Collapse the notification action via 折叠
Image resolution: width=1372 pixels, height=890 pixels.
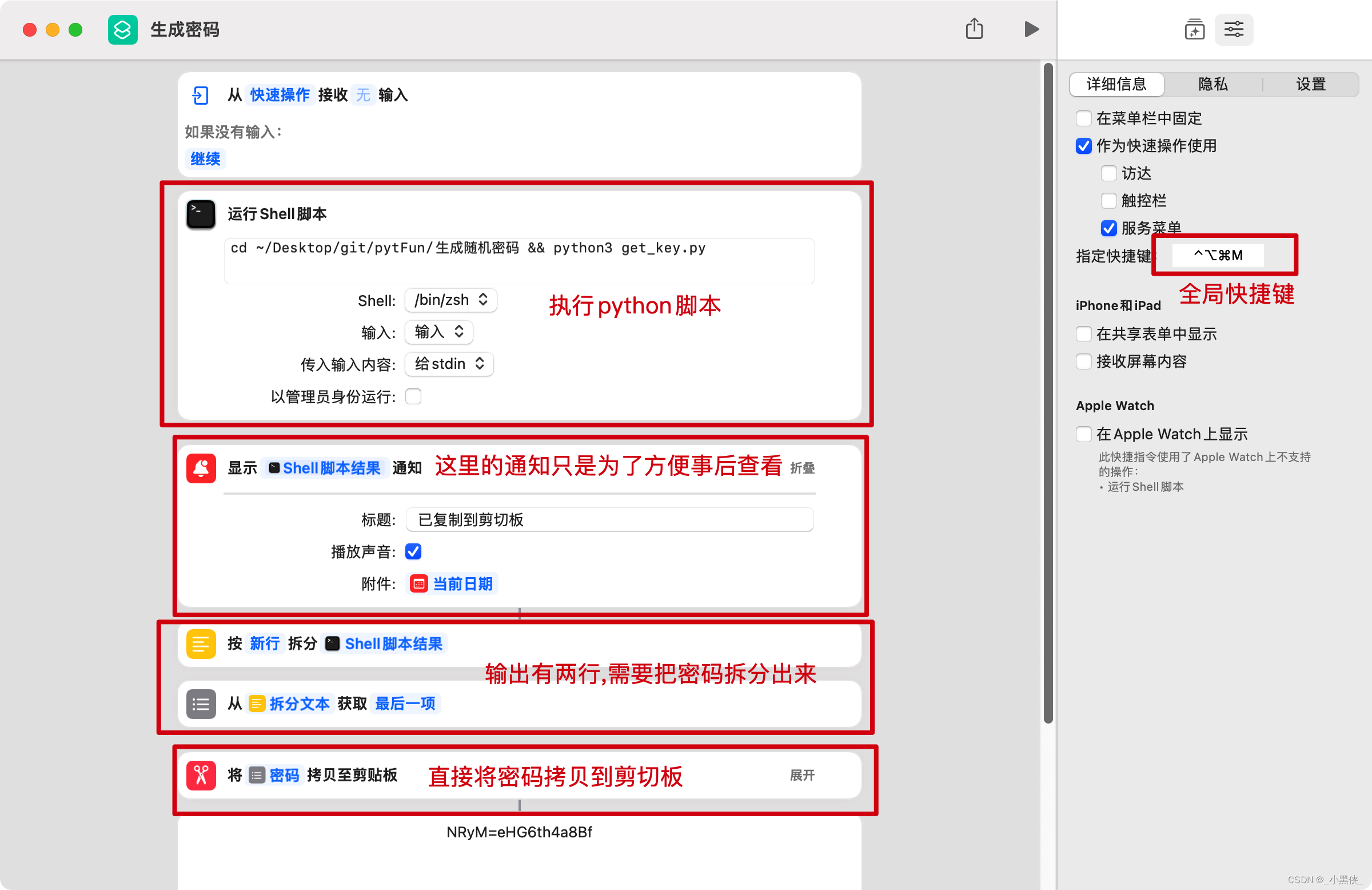802,468
